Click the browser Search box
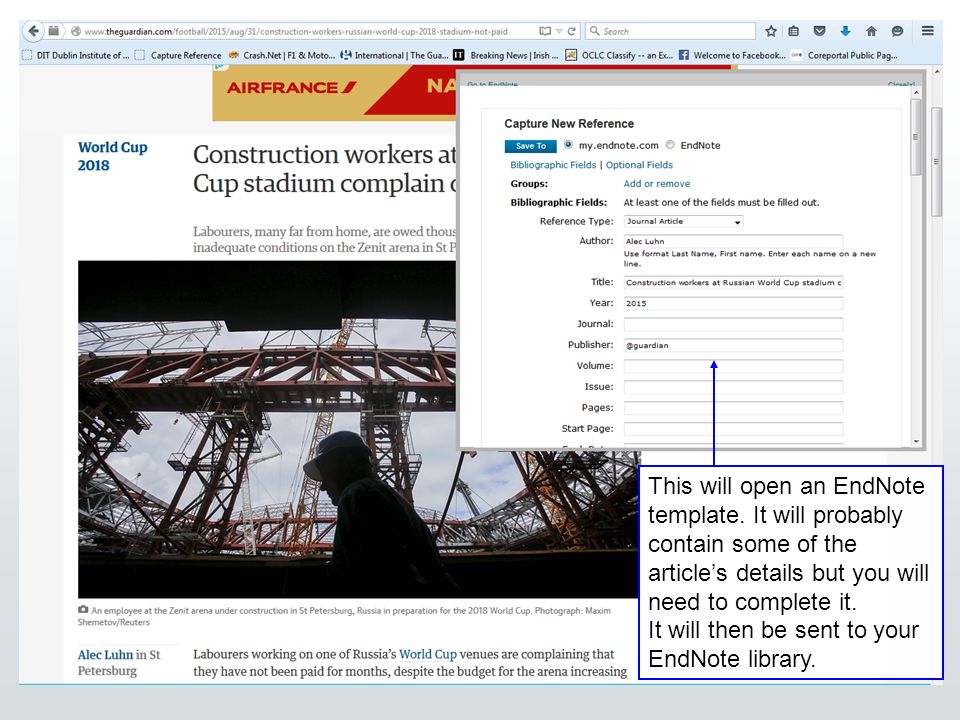The image size is (960, 720). pos(670,31)
